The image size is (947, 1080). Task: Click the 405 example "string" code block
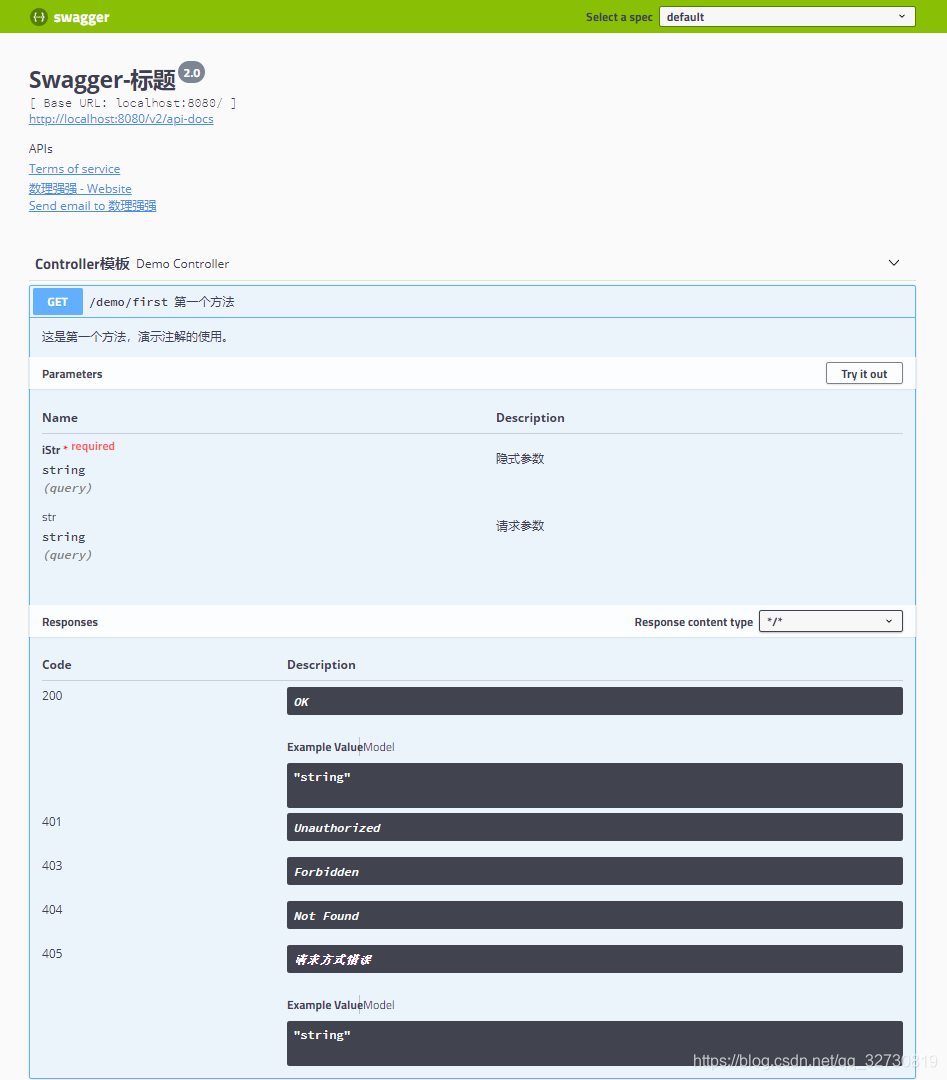[594, 1043]
